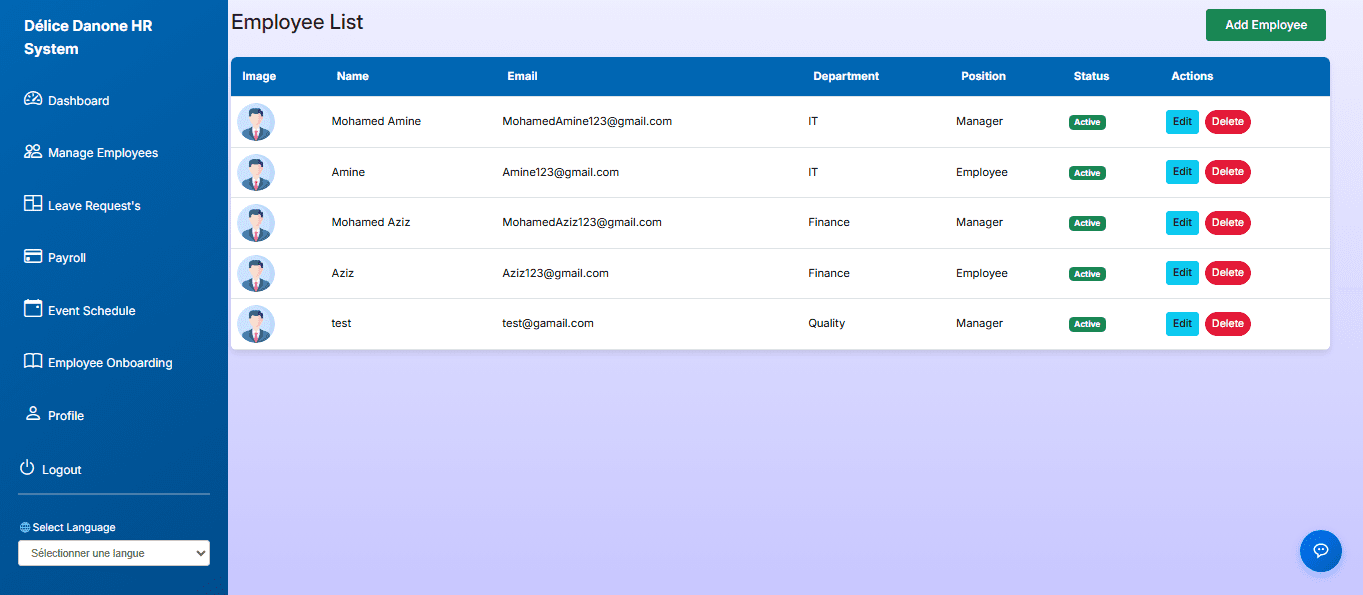
Task: Click Mohamed Aziz's avatar image
Action: point(256,223)
